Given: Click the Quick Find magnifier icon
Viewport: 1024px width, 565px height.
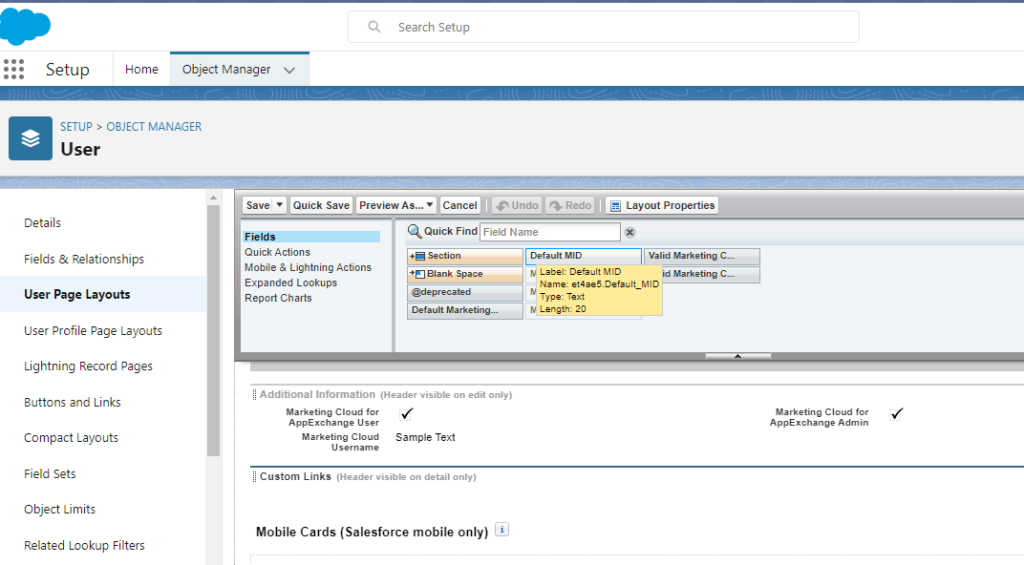Looking at the screenshot, I should tap(414, 231).
